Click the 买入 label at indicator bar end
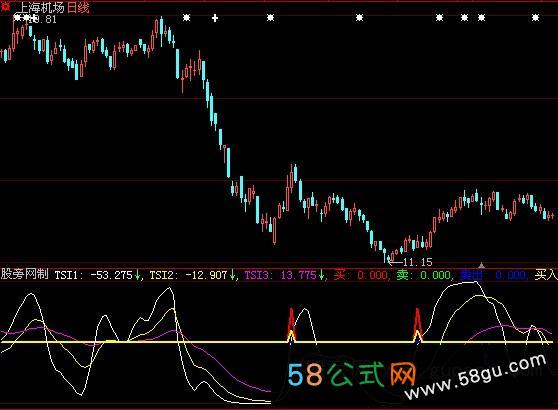558x410 pixels. (546, 275)
